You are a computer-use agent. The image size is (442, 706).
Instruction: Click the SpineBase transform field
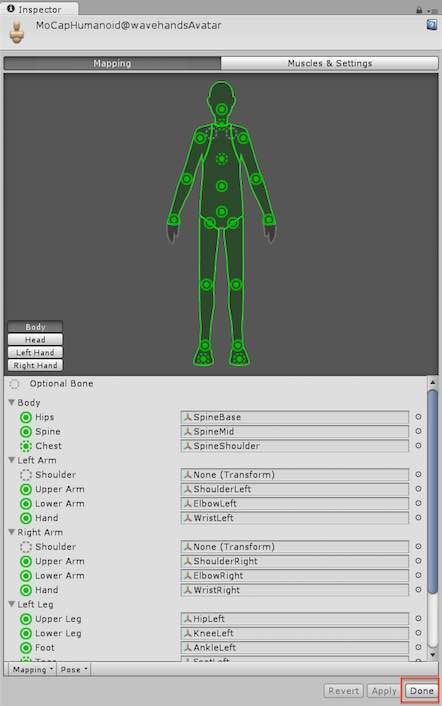tap(295, 417)
